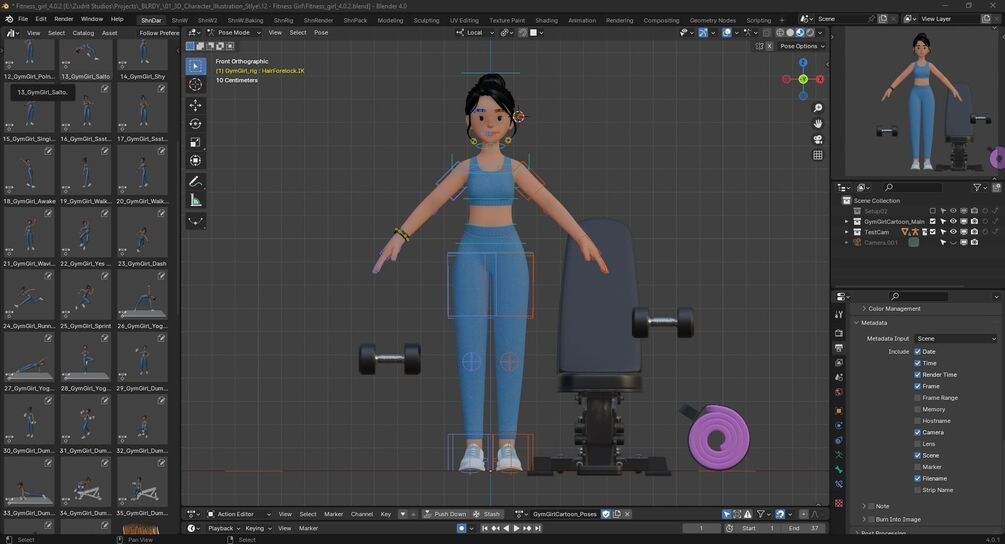Switch to the UV Editing workspace tab
Viewport: 1005px width, 544px height.
point(464,21)
